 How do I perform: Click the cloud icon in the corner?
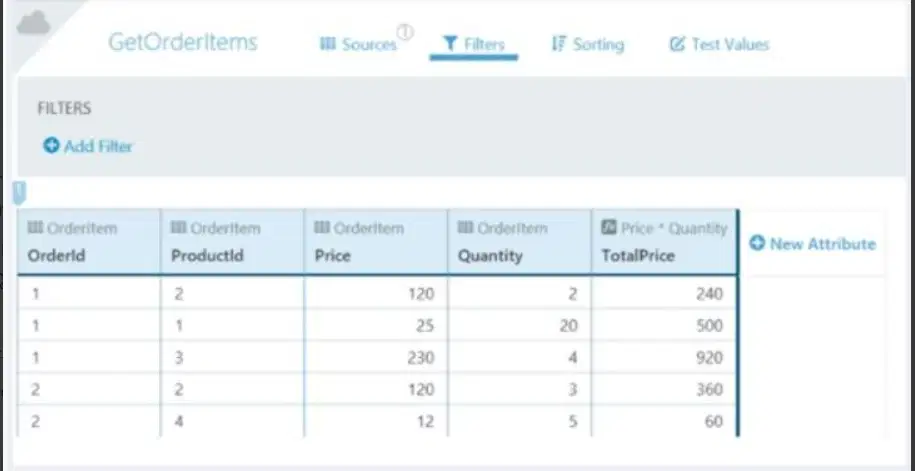click(33, 23)
